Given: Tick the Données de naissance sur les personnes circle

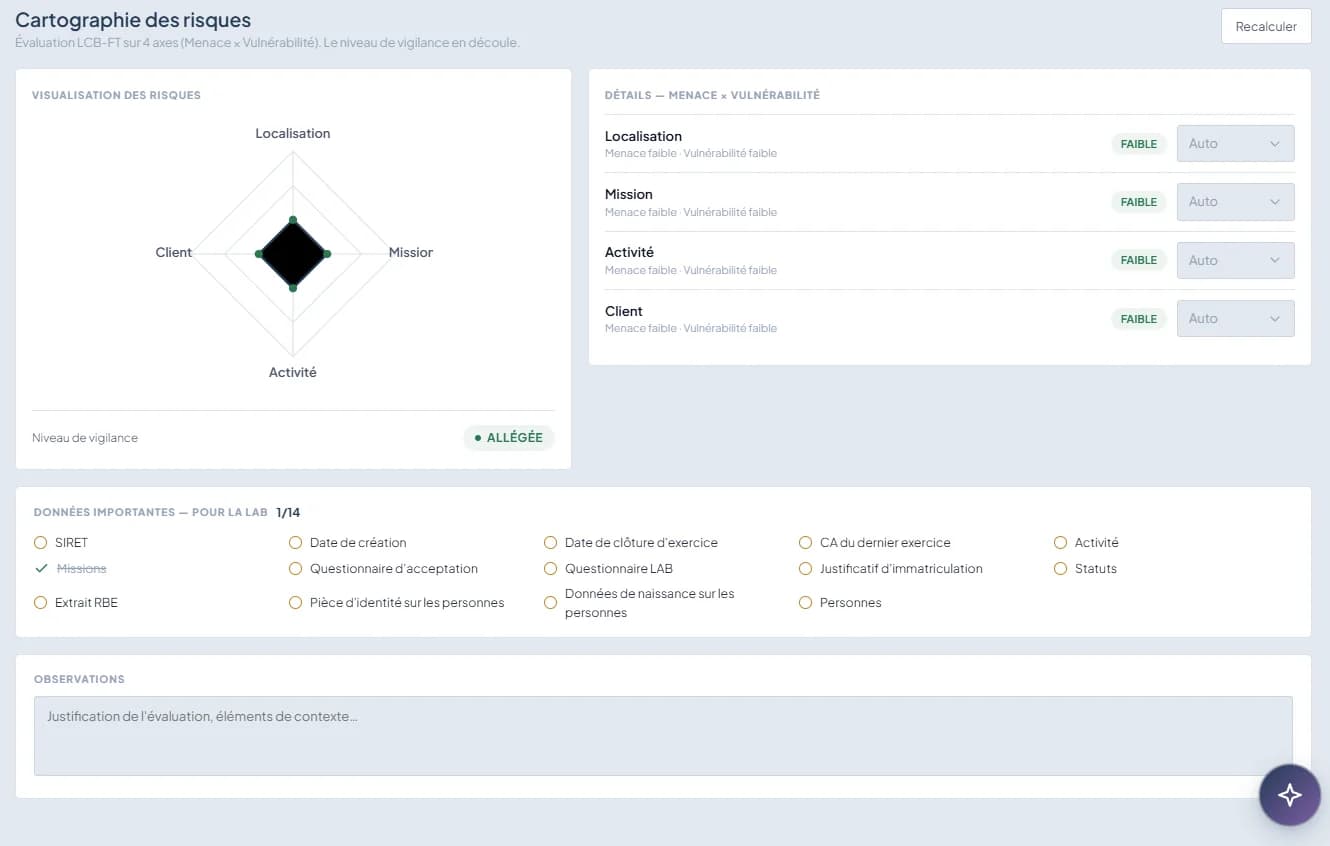Looking at the screenshot, I should point(550,603).
